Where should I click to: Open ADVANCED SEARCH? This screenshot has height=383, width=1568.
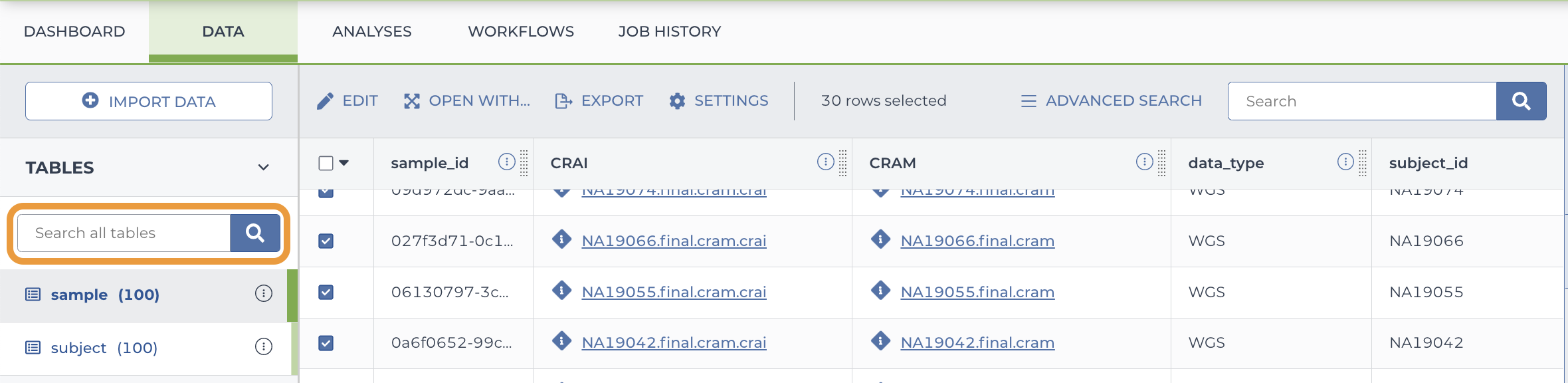1112,101
